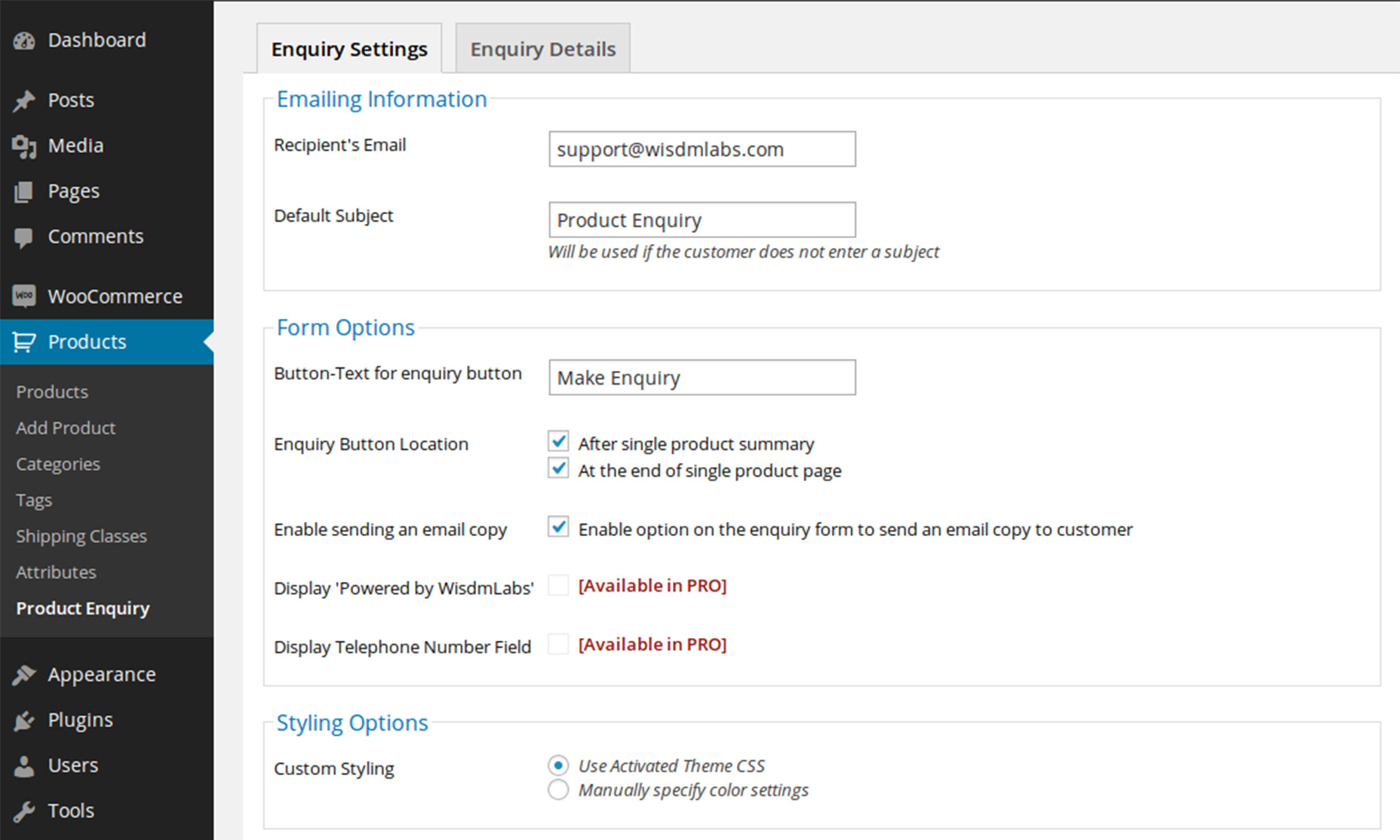
Task: Click Available in PRO beside Telephone Number
Action: [x=652, y=644]
